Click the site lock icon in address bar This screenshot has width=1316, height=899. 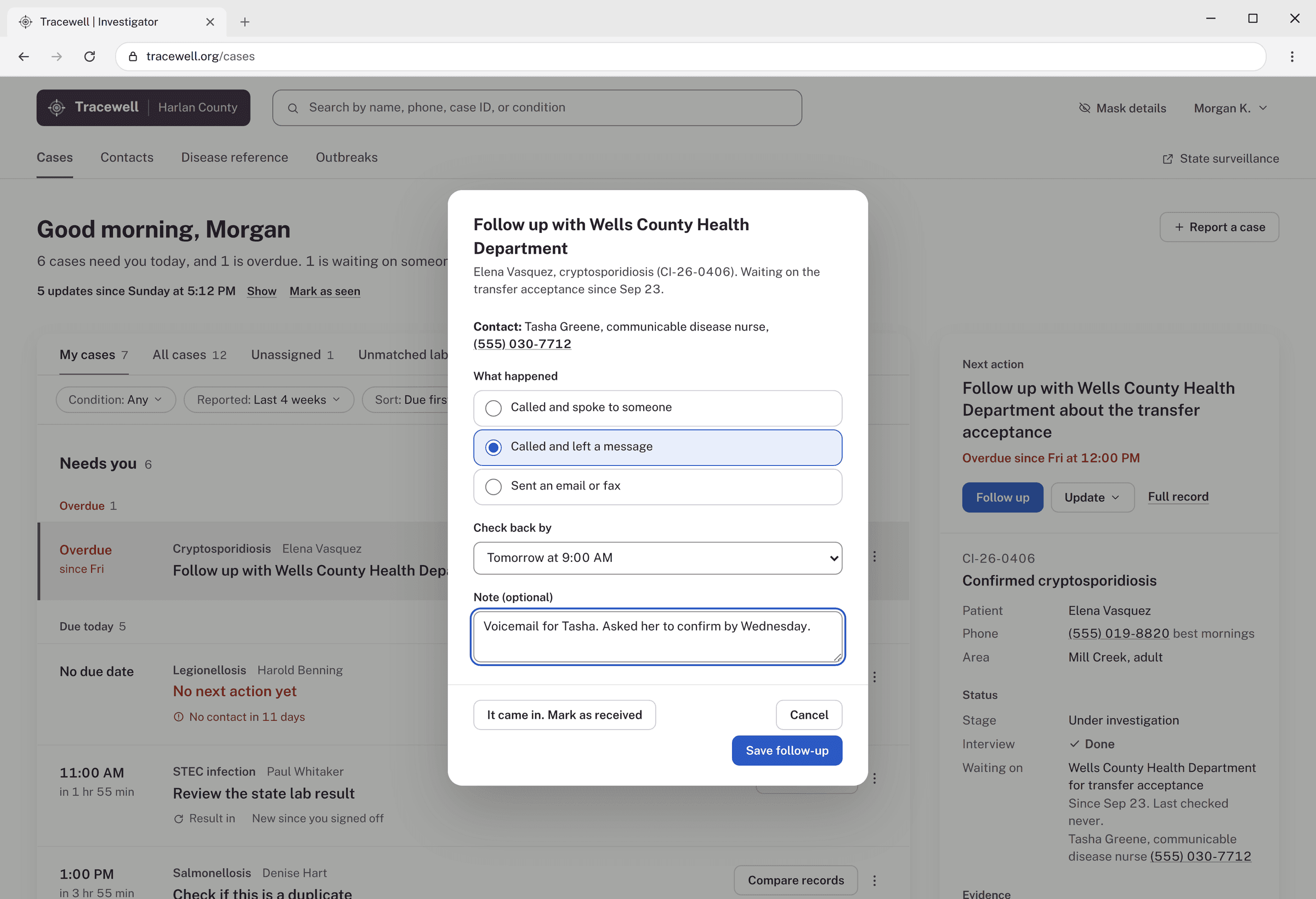coord(133,56)
